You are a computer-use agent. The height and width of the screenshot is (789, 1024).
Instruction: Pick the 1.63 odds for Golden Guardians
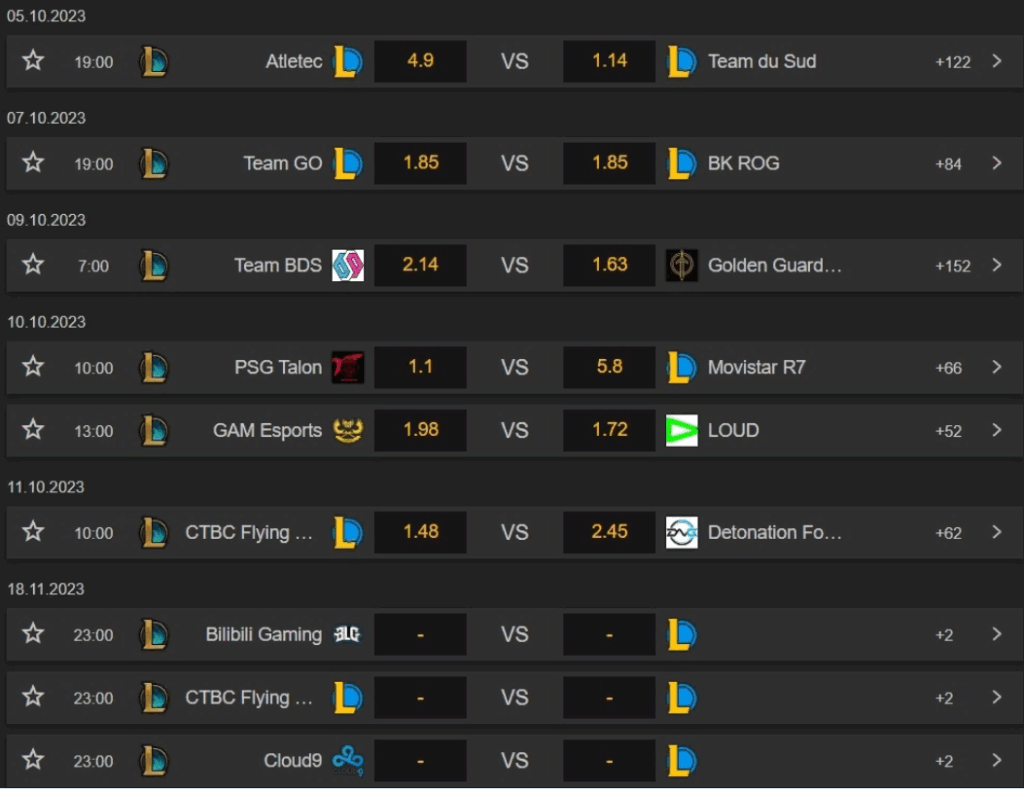(608, 265)
